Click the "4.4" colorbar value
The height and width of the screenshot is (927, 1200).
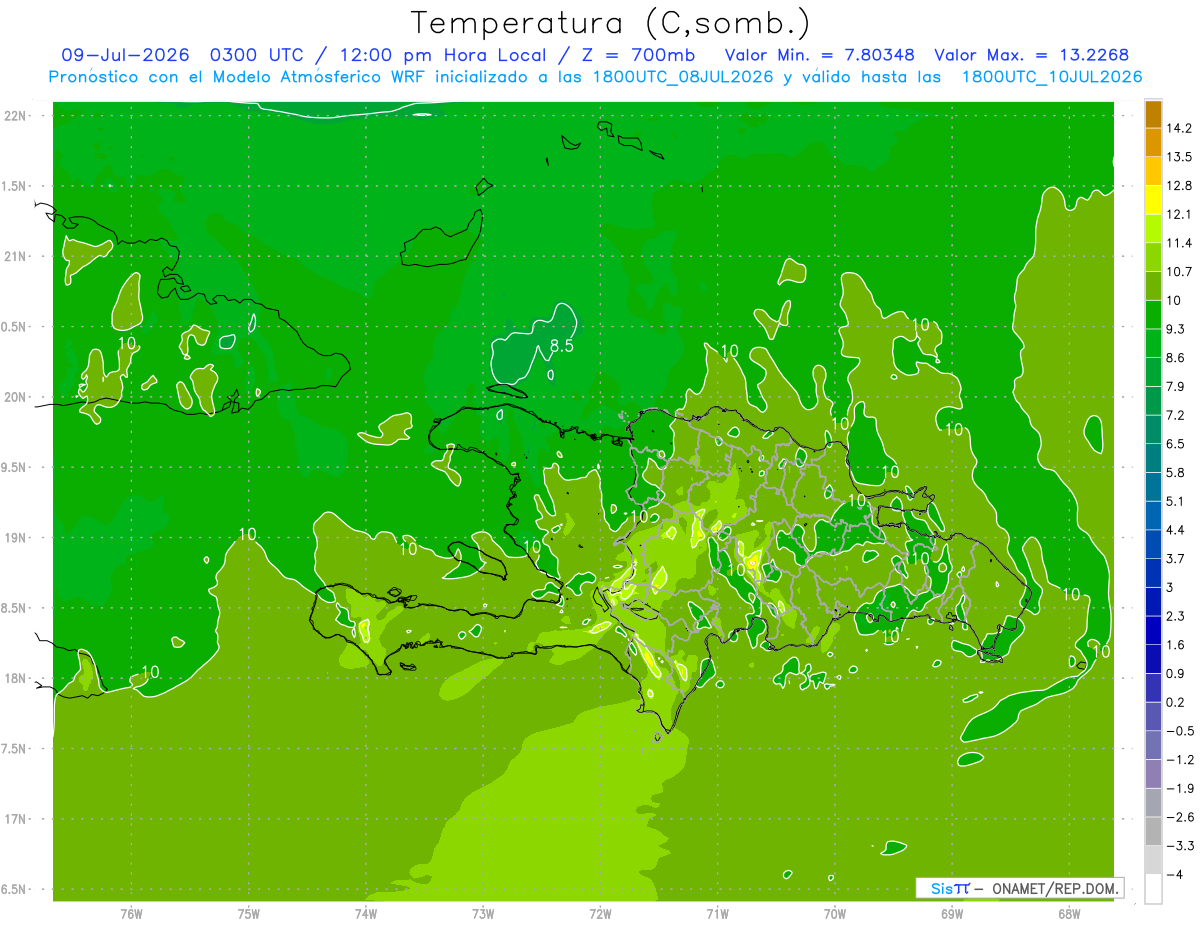(1175, 529)
